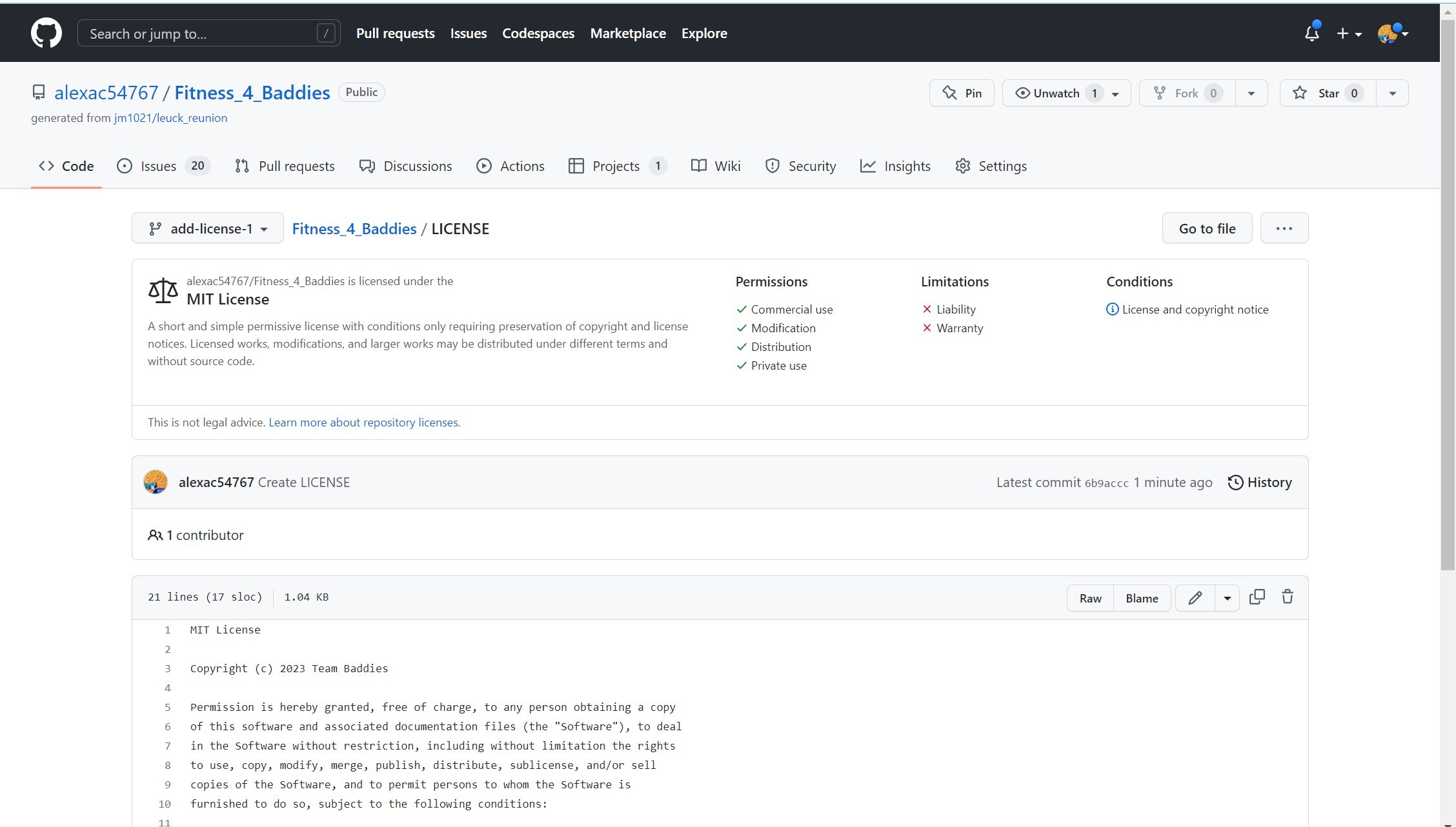Click Learn more about repository licenses link
Viewport: 1456px width, 827px height.
pyautogui.click(x=363, y=422)
